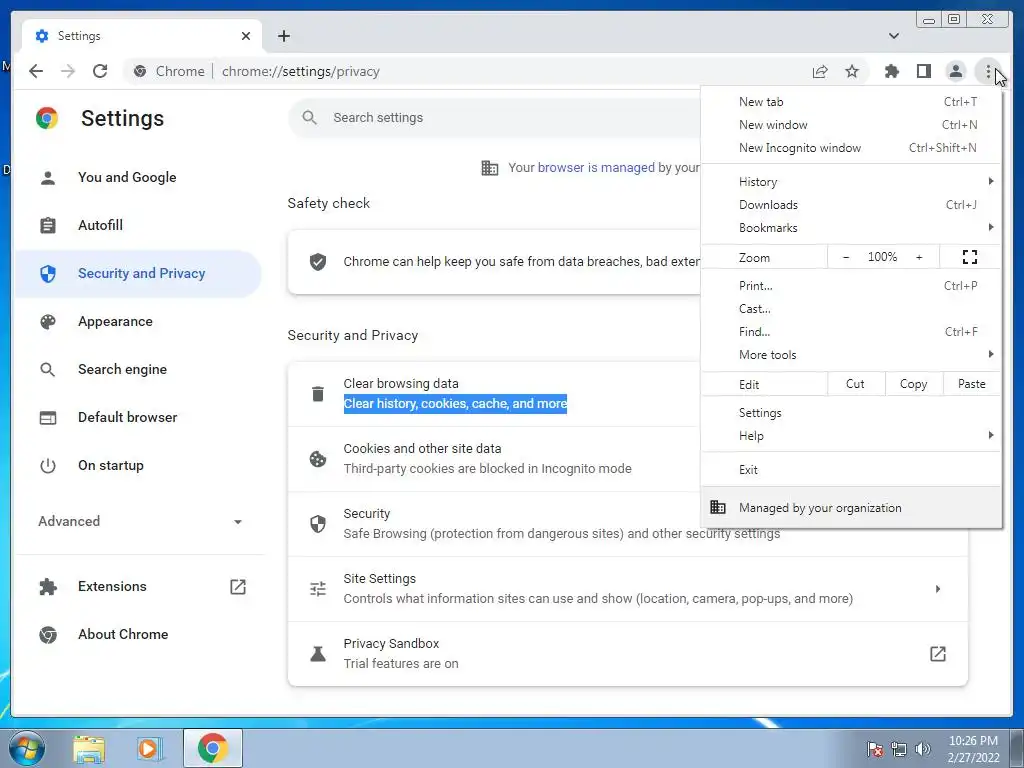Decrease zoom with minus button
Screen dimensions: 1024x768
pos(846,257)
